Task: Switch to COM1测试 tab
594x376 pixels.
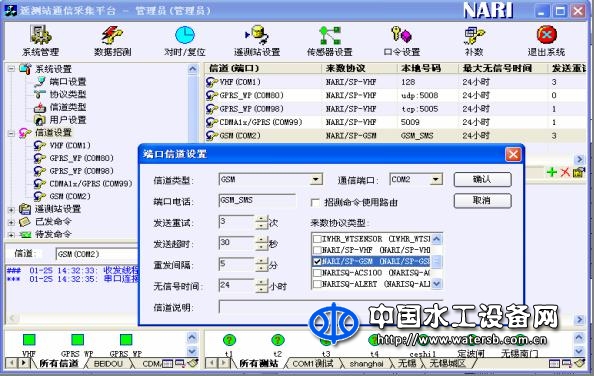Action: point(313,364)
